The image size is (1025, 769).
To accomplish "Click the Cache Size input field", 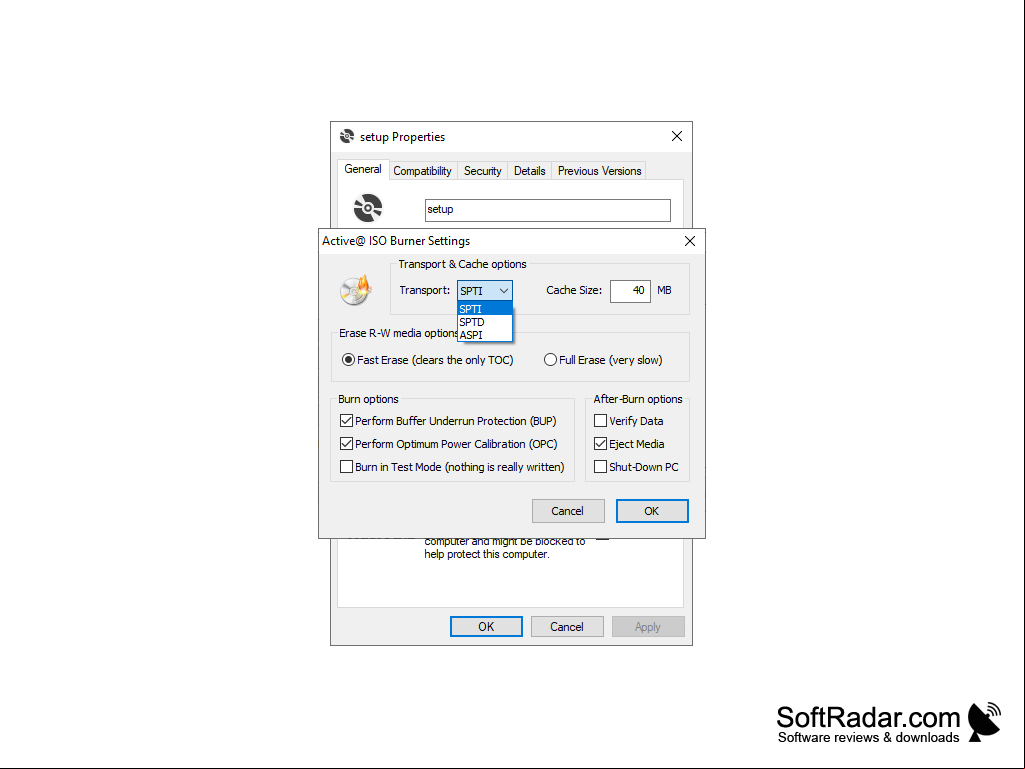I will [630, 291].
